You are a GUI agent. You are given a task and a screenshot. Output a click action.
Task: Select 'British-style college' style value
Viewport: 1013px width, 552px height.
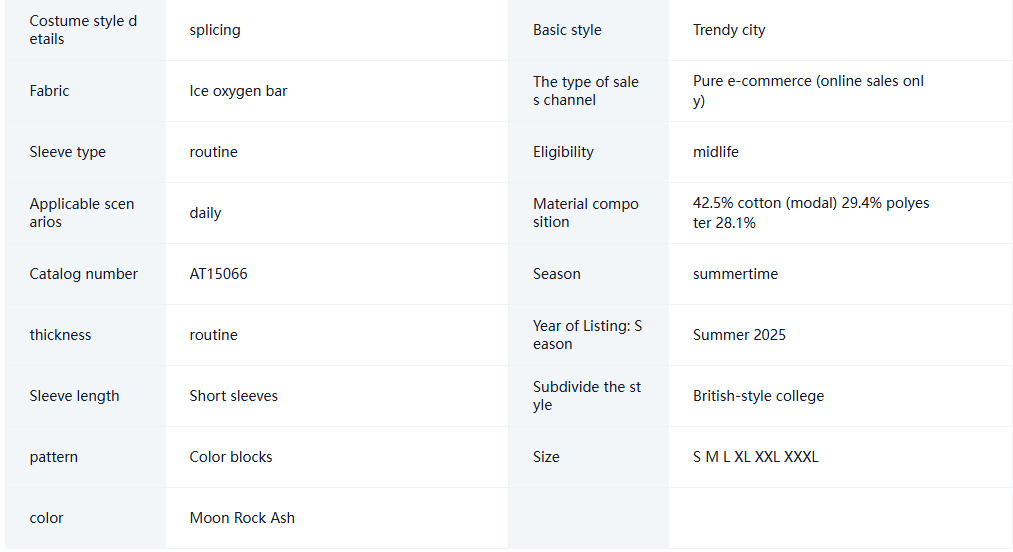(758, 396)
